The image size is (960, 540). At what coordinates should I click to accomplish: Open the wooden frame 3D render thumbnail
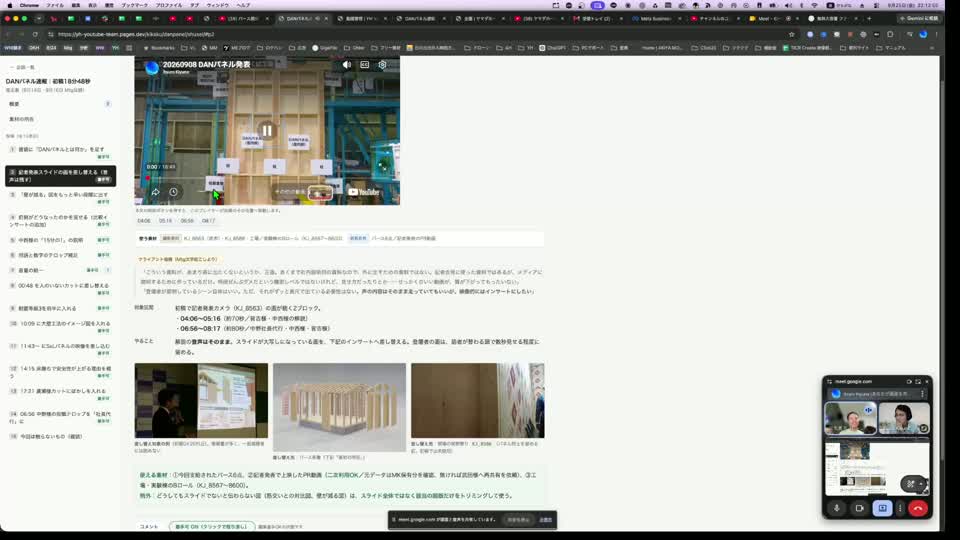click(339, 407)
